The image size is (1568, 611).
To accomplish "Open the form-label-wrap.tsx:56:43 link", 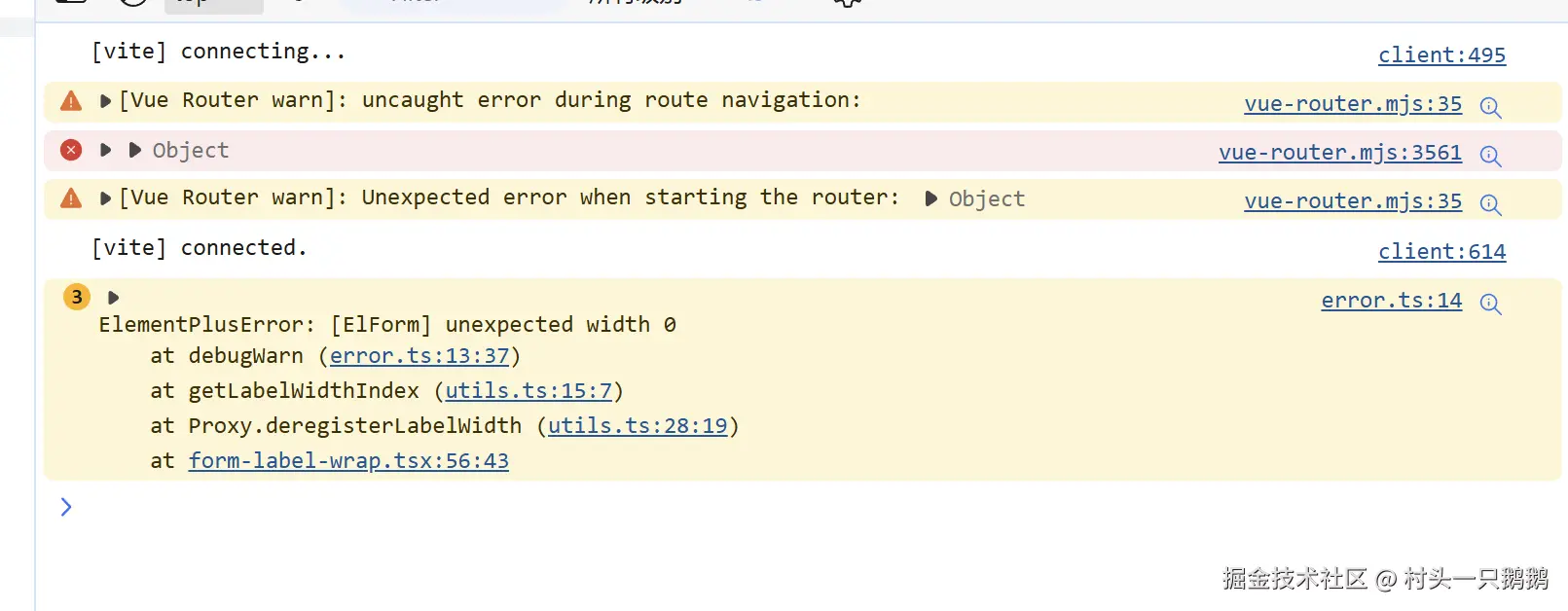I will tap(348, 461).
